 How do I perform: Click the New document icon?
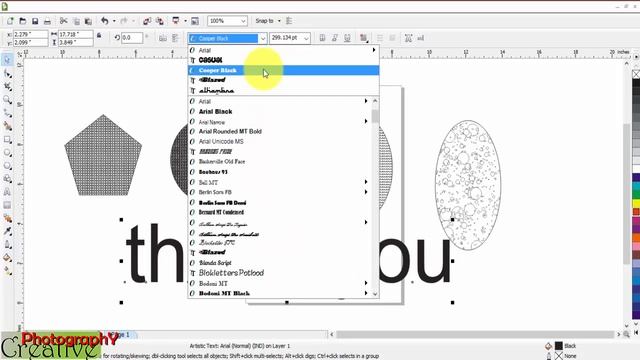click(x=10, y=21)
